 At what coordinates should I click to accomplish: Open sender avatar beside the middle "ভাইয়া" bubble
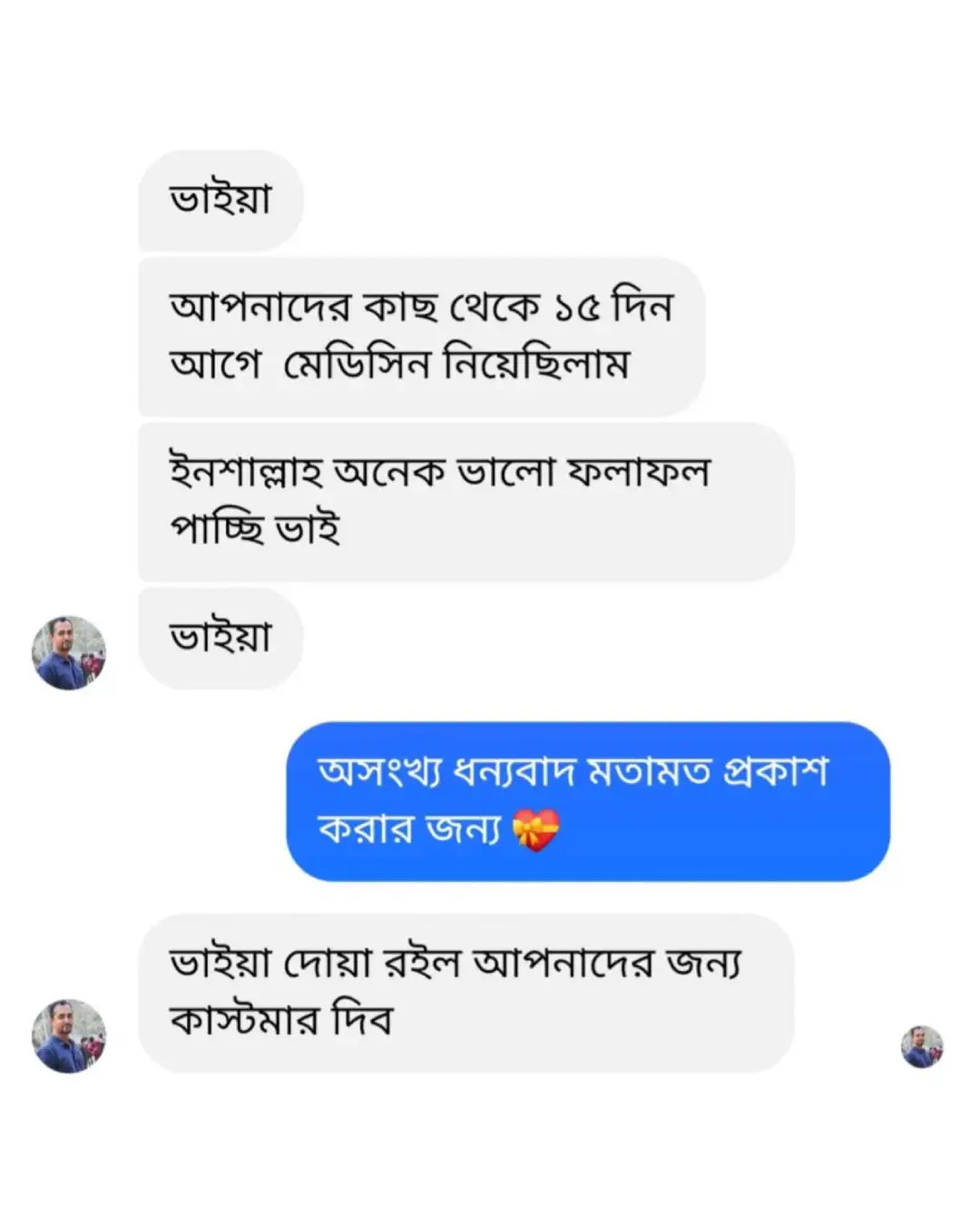coord(69,652)
